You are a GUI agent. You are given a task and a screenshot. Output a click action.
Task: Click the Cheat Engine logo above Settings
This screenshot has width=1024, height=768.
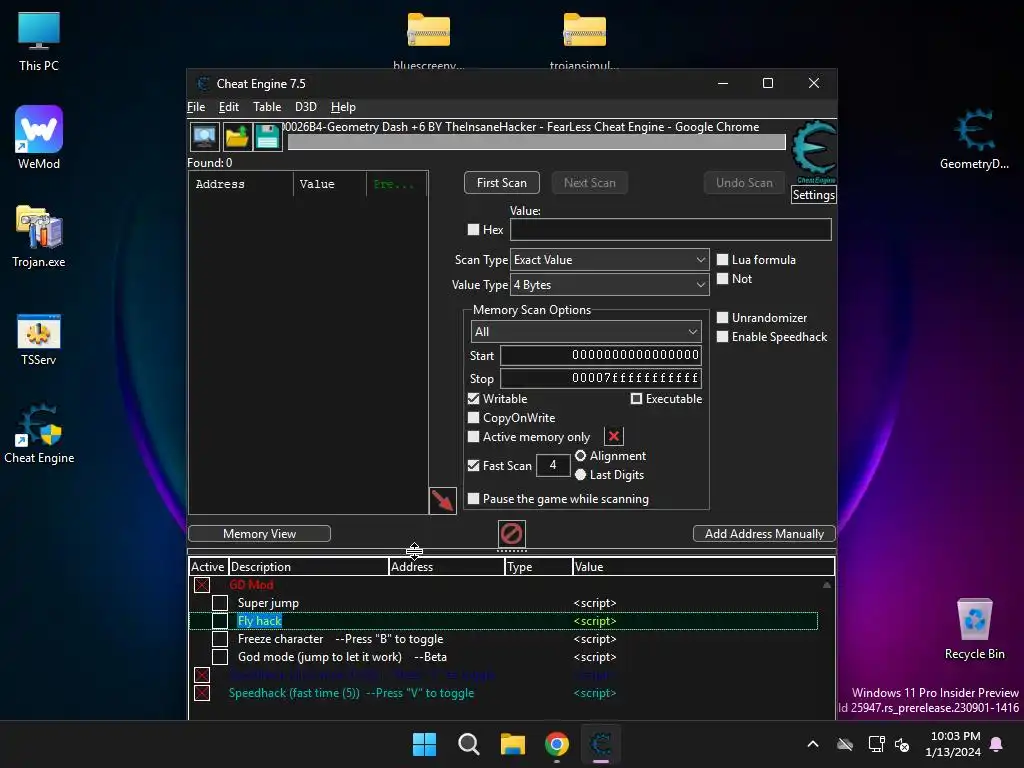tap(814, 152)
